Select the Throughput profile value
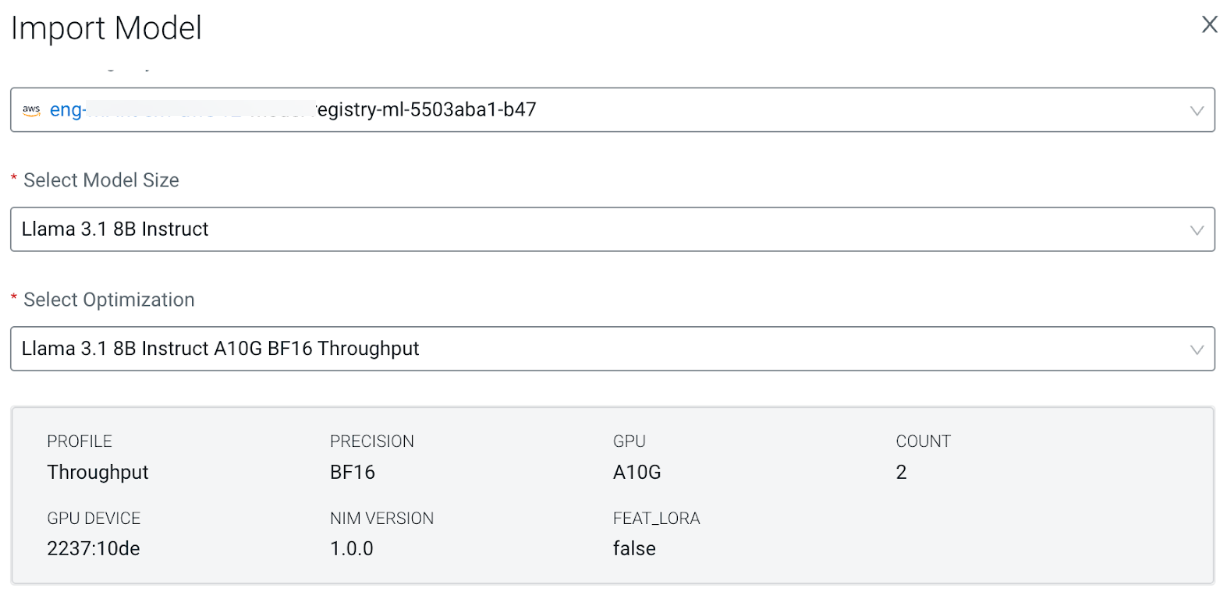Screen dimensions: 1226x606 pos(98,472)
